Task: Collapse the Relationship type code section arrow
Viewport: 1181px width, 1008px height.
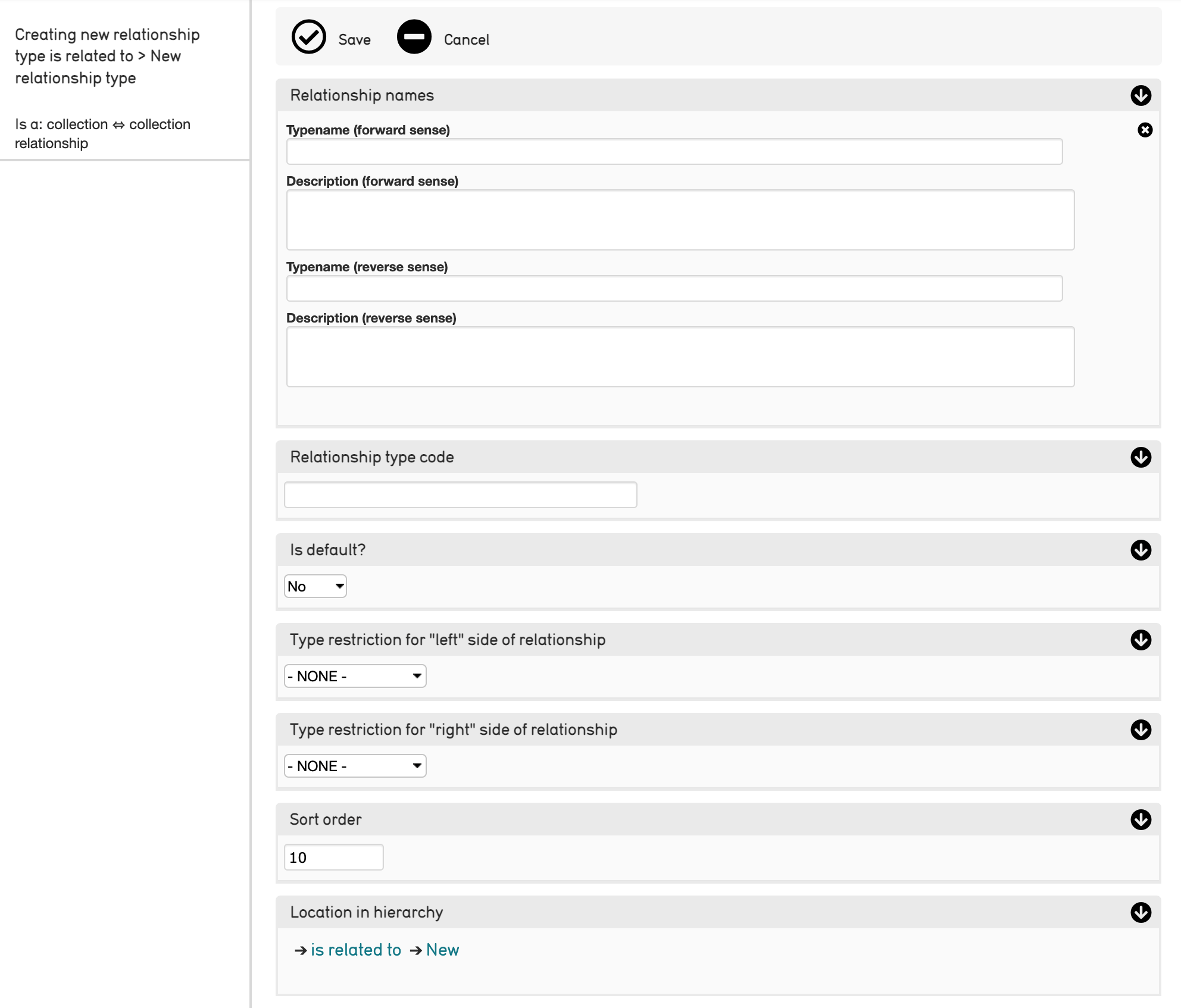Action: point(1141,457)
